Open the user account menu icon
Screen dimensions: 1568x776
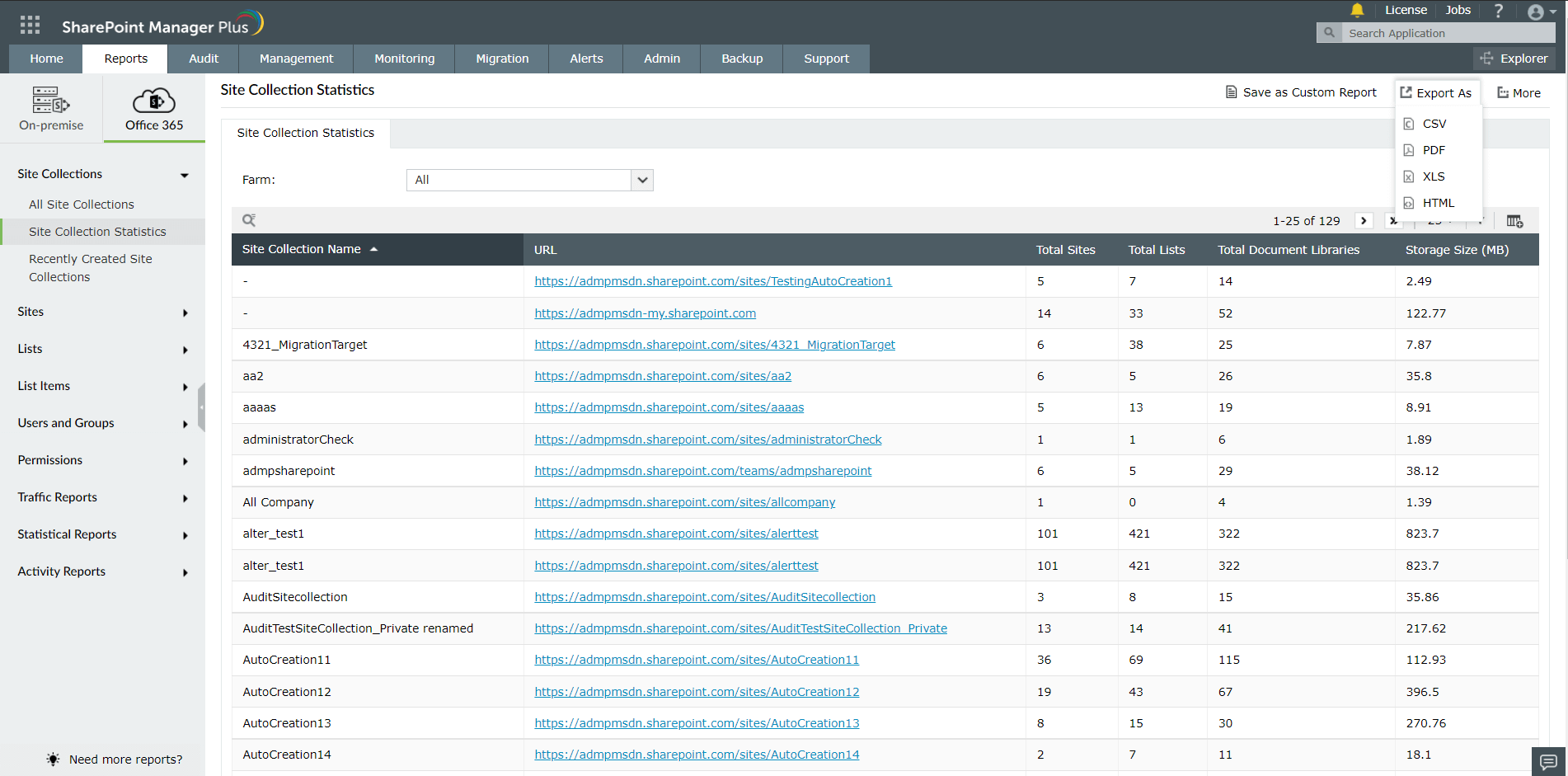1537,12
